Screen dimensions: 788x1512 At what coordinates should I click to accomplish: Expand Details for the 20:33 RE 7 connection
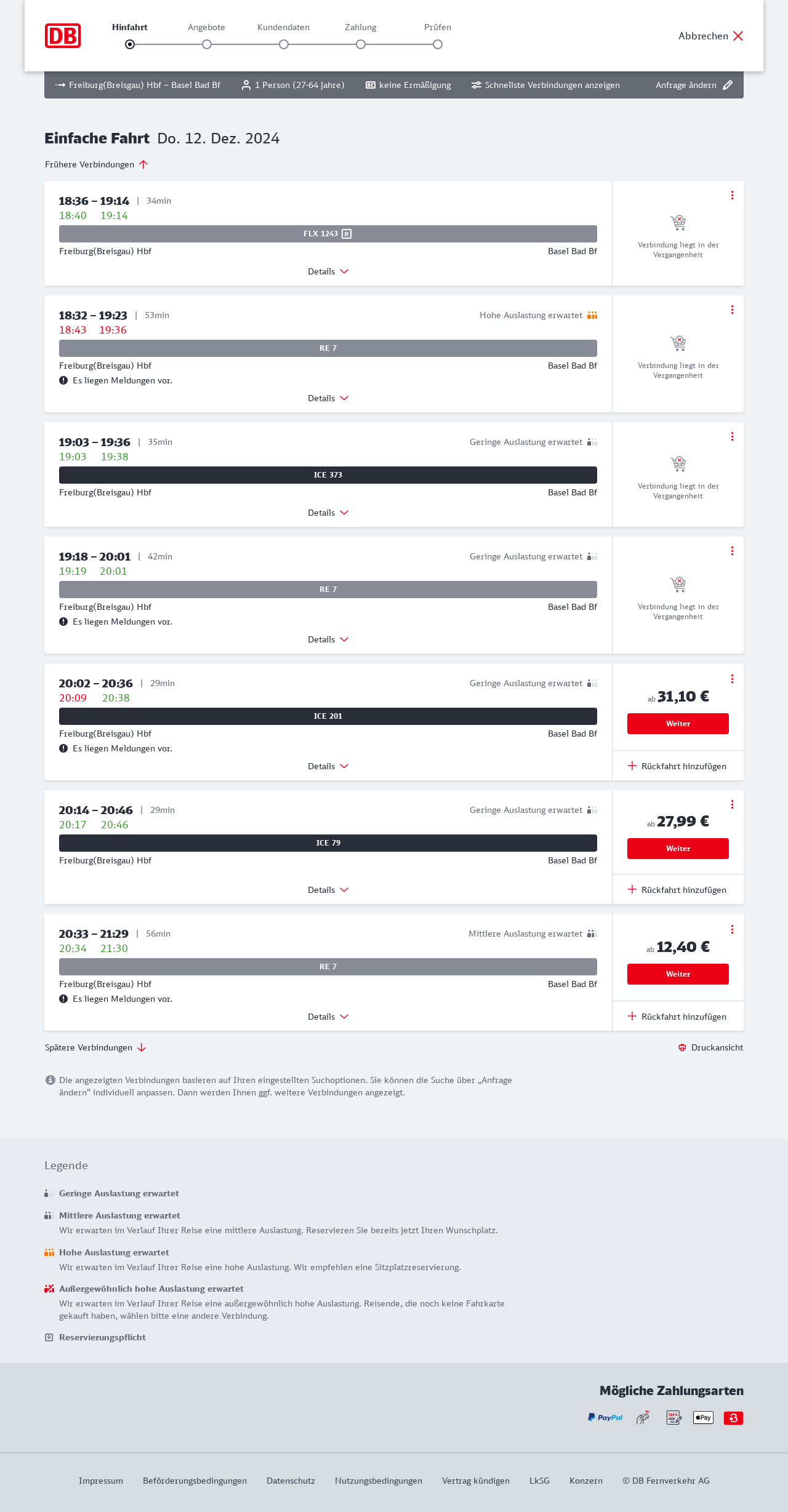(x=328, y=1017)
